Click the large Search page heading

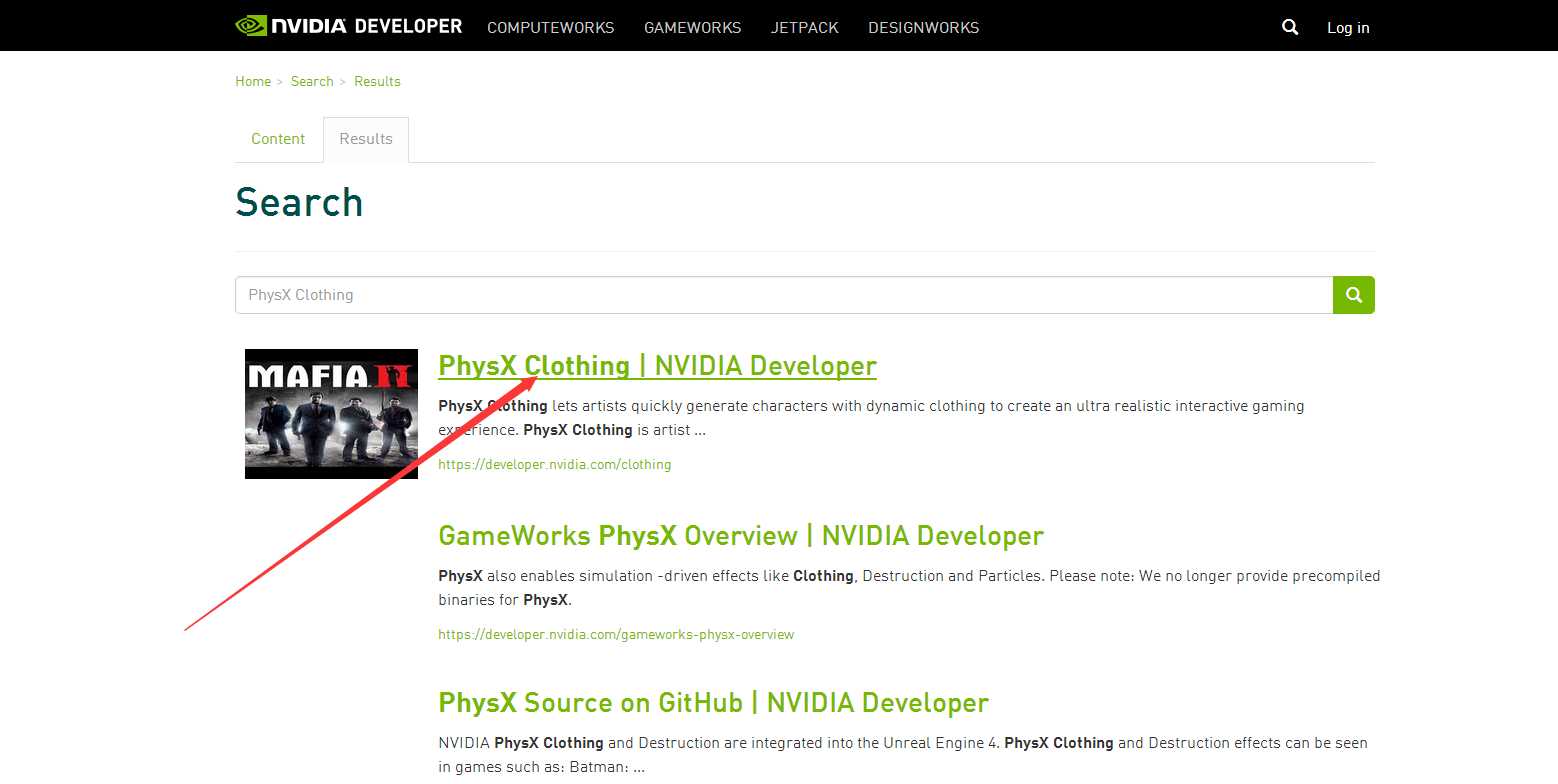tap(299, 202)
